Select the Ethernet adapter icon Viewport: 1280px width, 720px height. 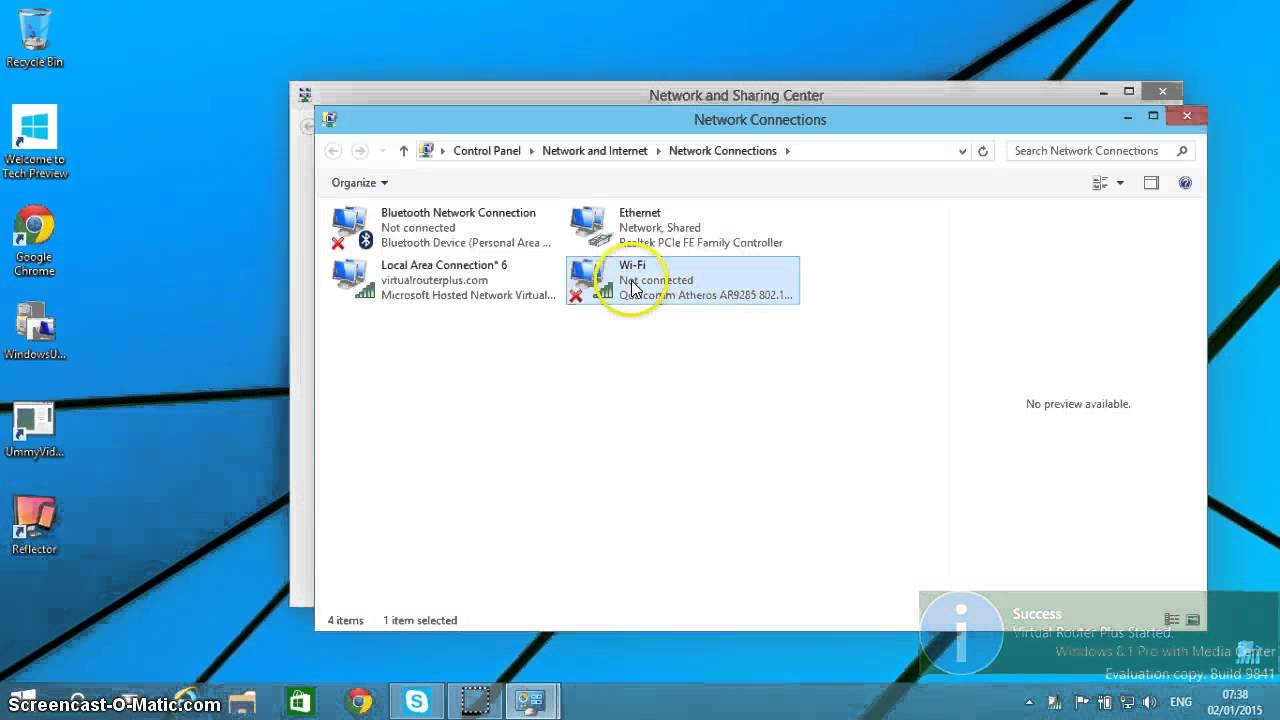coord(590,227)
